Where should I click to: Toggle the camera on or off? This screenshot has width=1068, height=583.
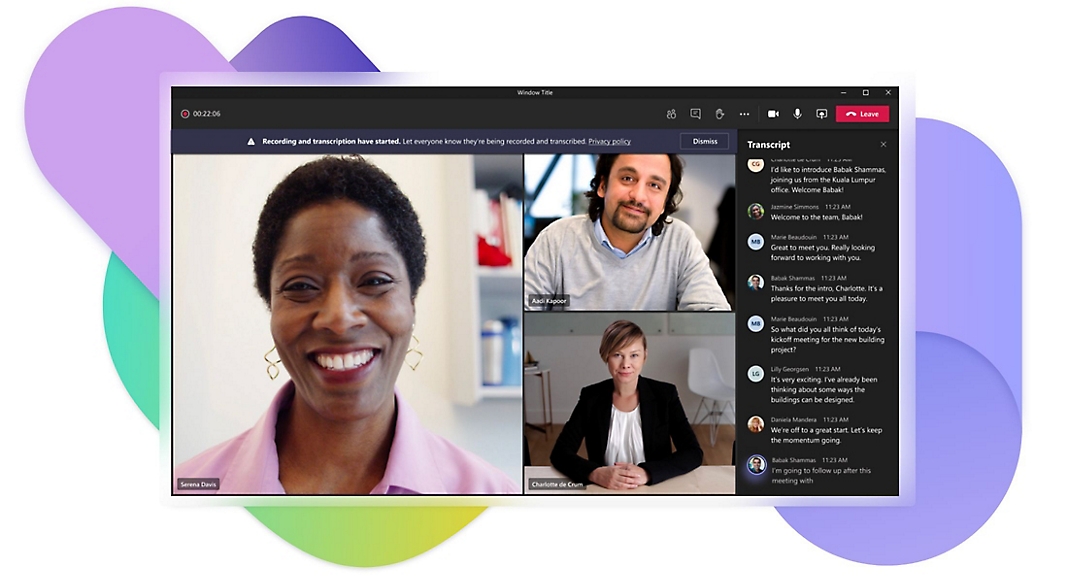coord(773,114)
